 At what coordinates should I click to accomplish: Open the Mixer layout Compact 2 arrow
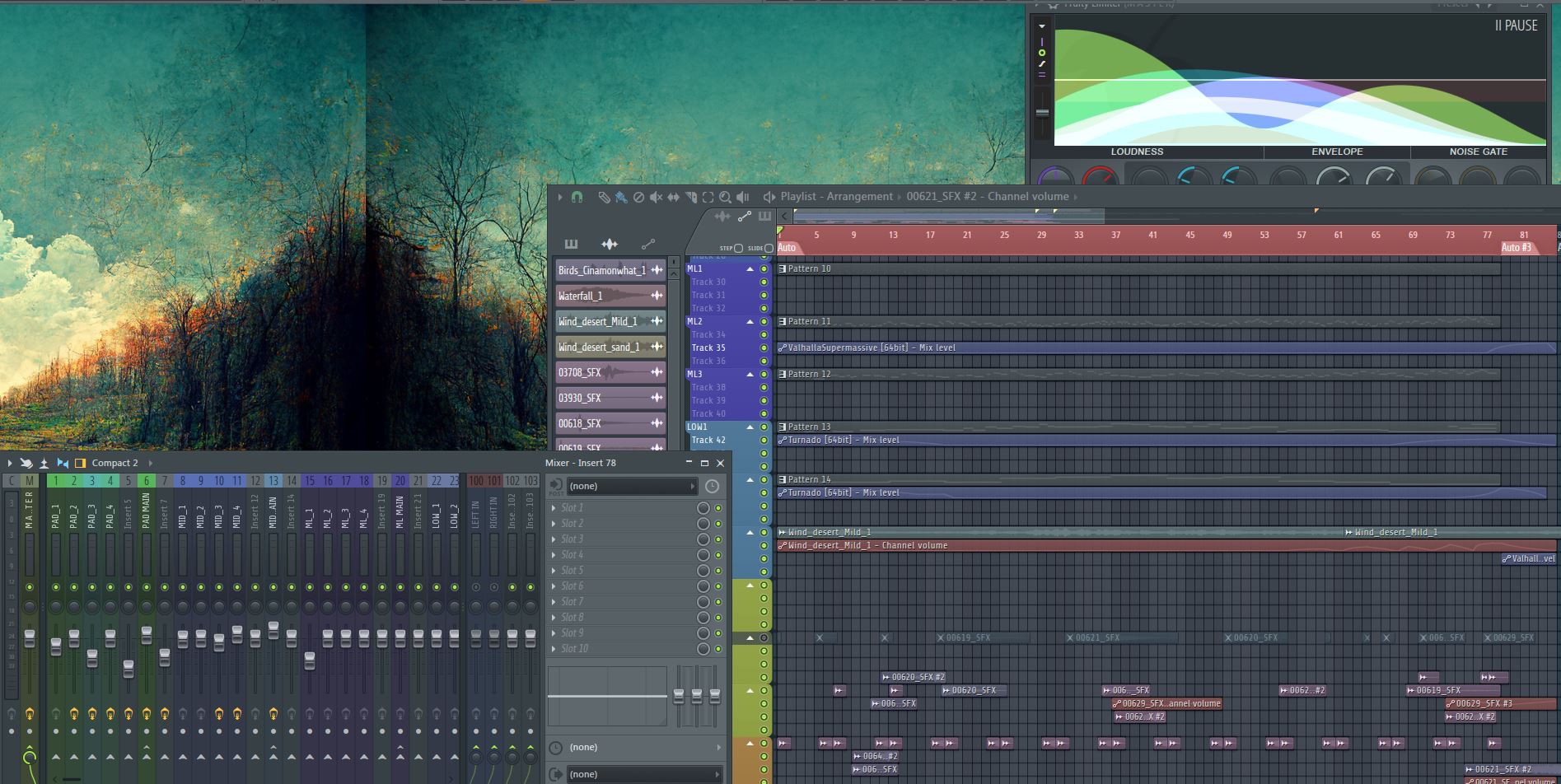click(x=150, y=463)
